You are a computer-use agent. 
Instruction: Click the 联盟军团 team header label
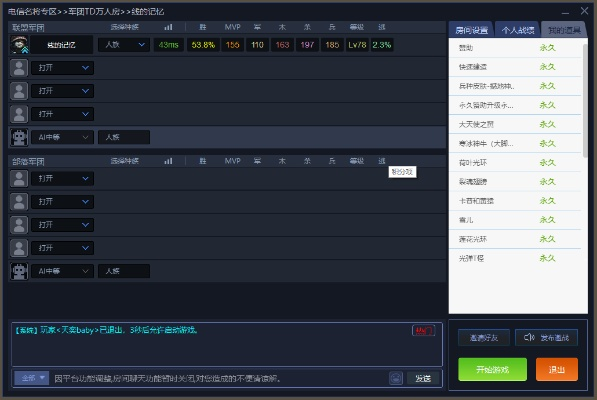click(x=28, y=27)
